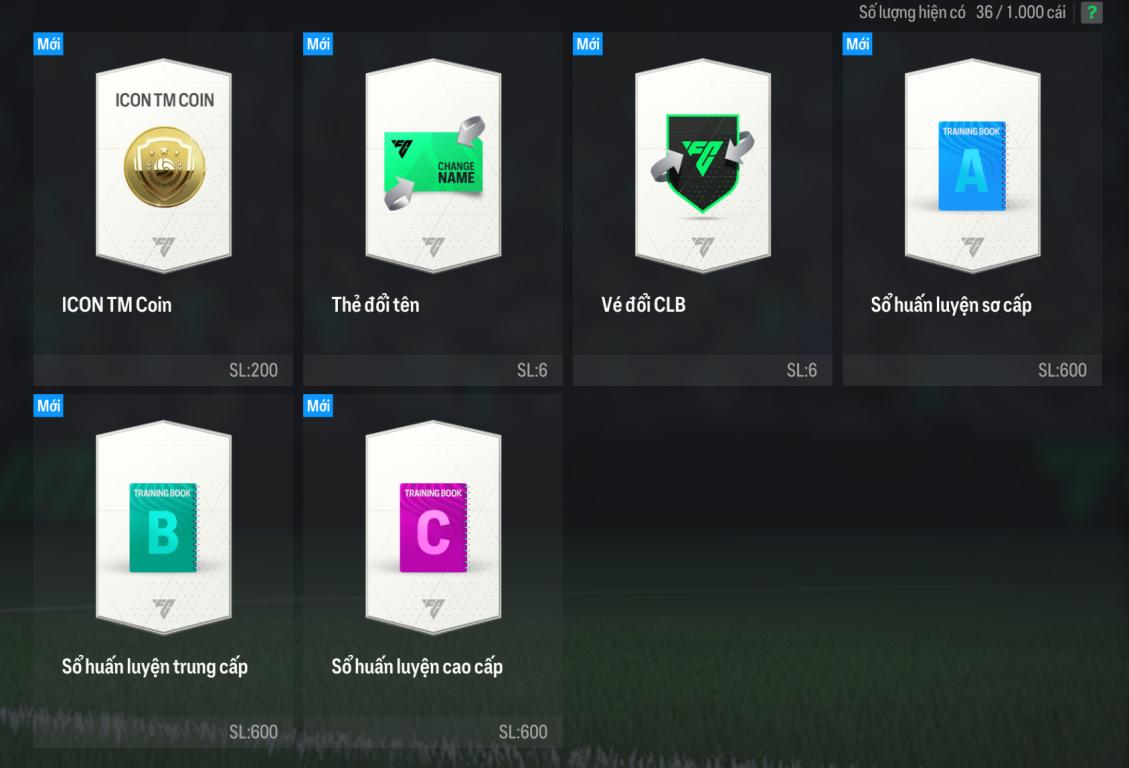Select the blue Training Book A icon
1129x768 pixels.
(x=971, y=166)
